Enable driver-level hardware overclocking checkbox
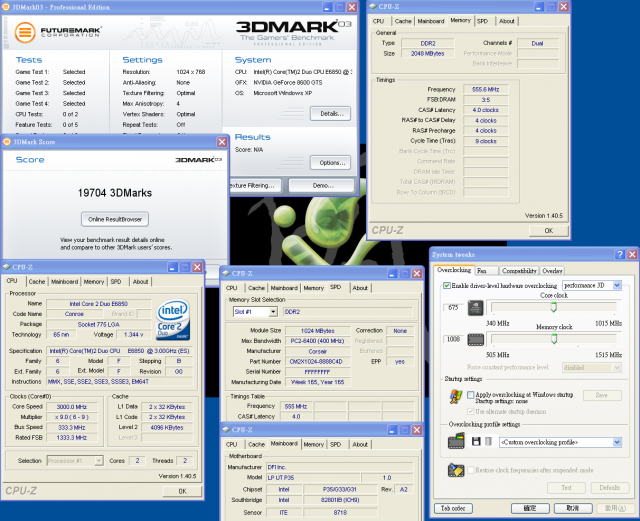640x521 pixels. 447,285
